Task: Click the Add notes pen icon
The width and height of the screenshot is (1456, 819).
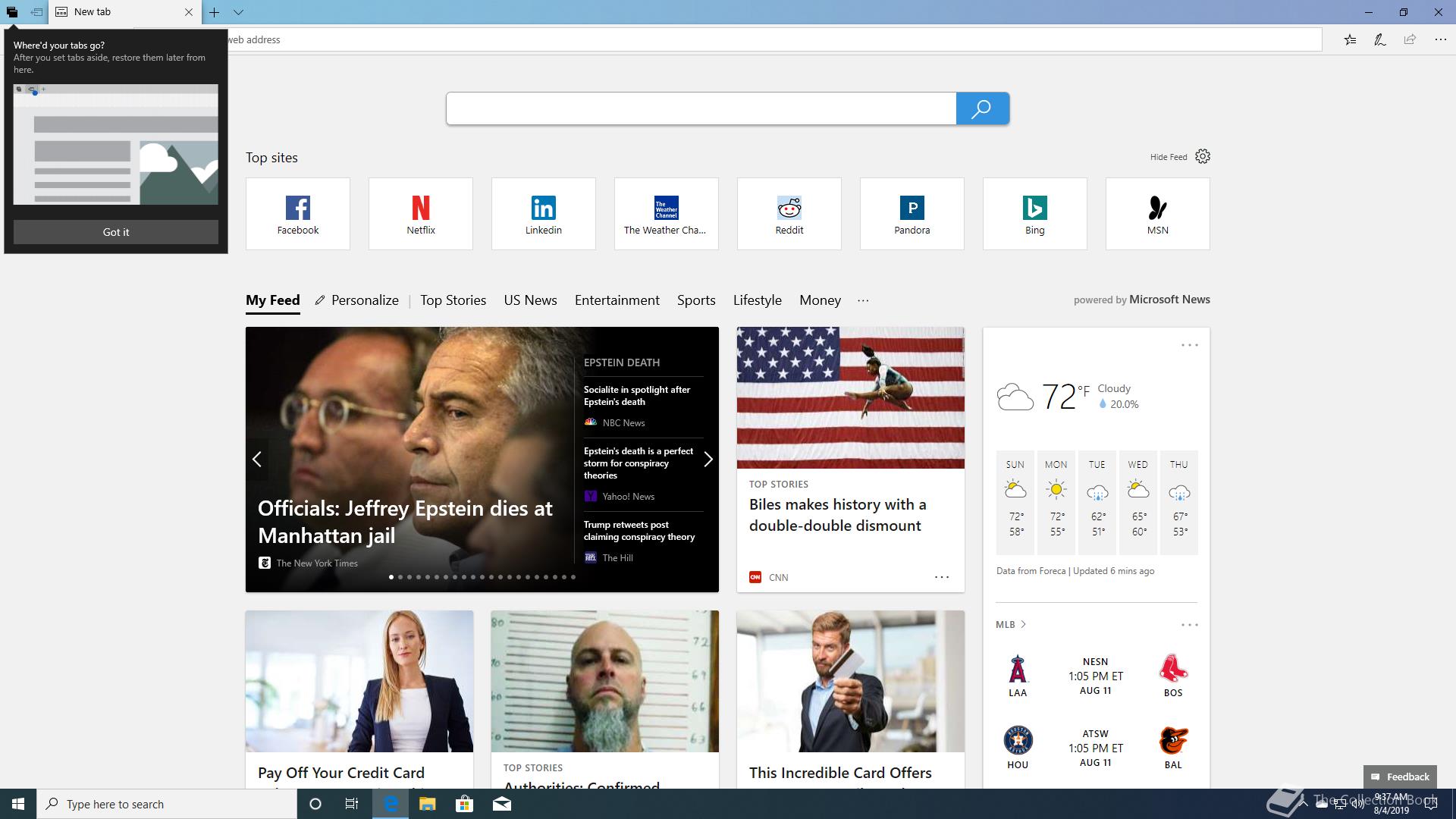Action: [1380, 39]
